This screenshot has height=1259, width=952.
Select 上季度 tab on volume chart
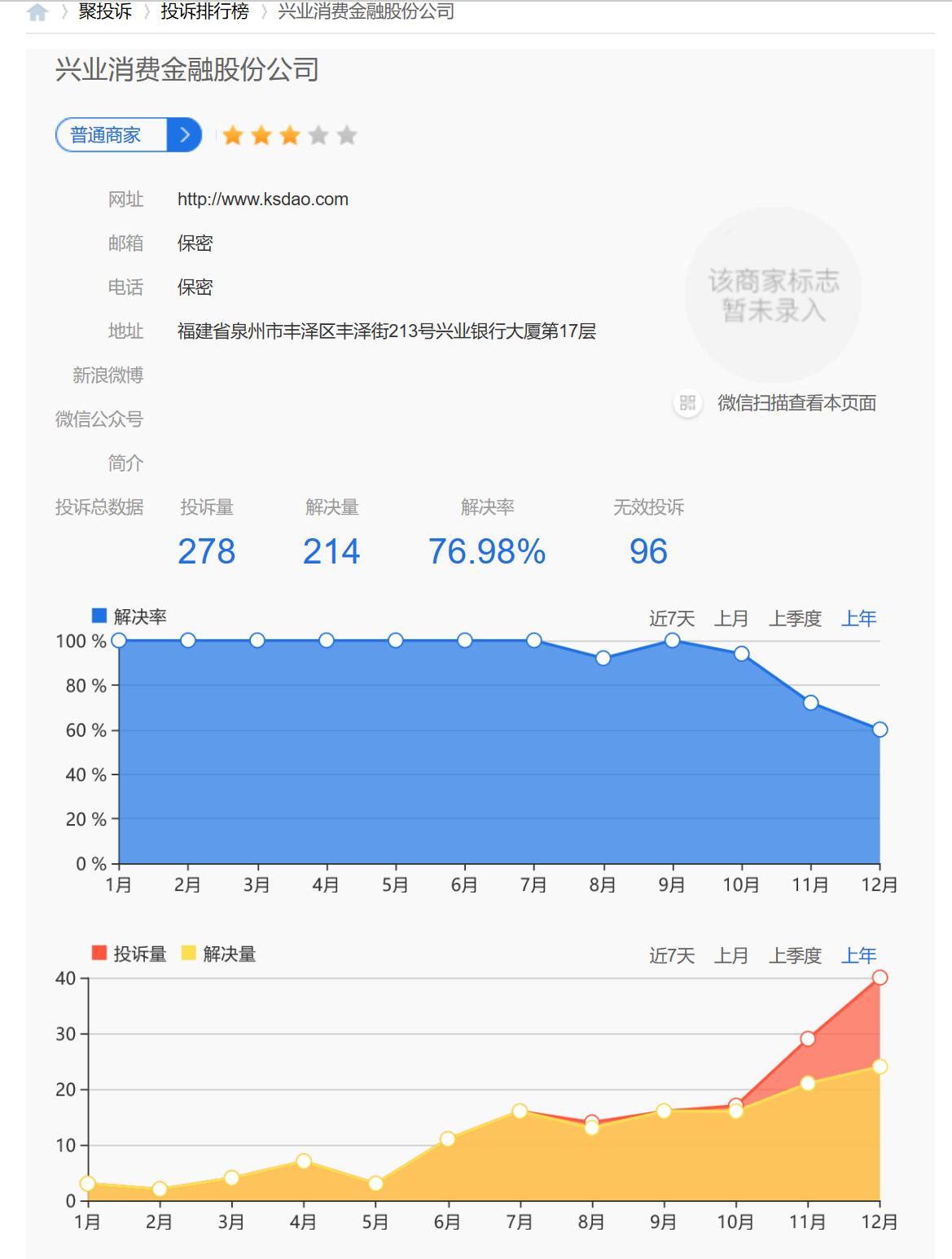[795, 956]
